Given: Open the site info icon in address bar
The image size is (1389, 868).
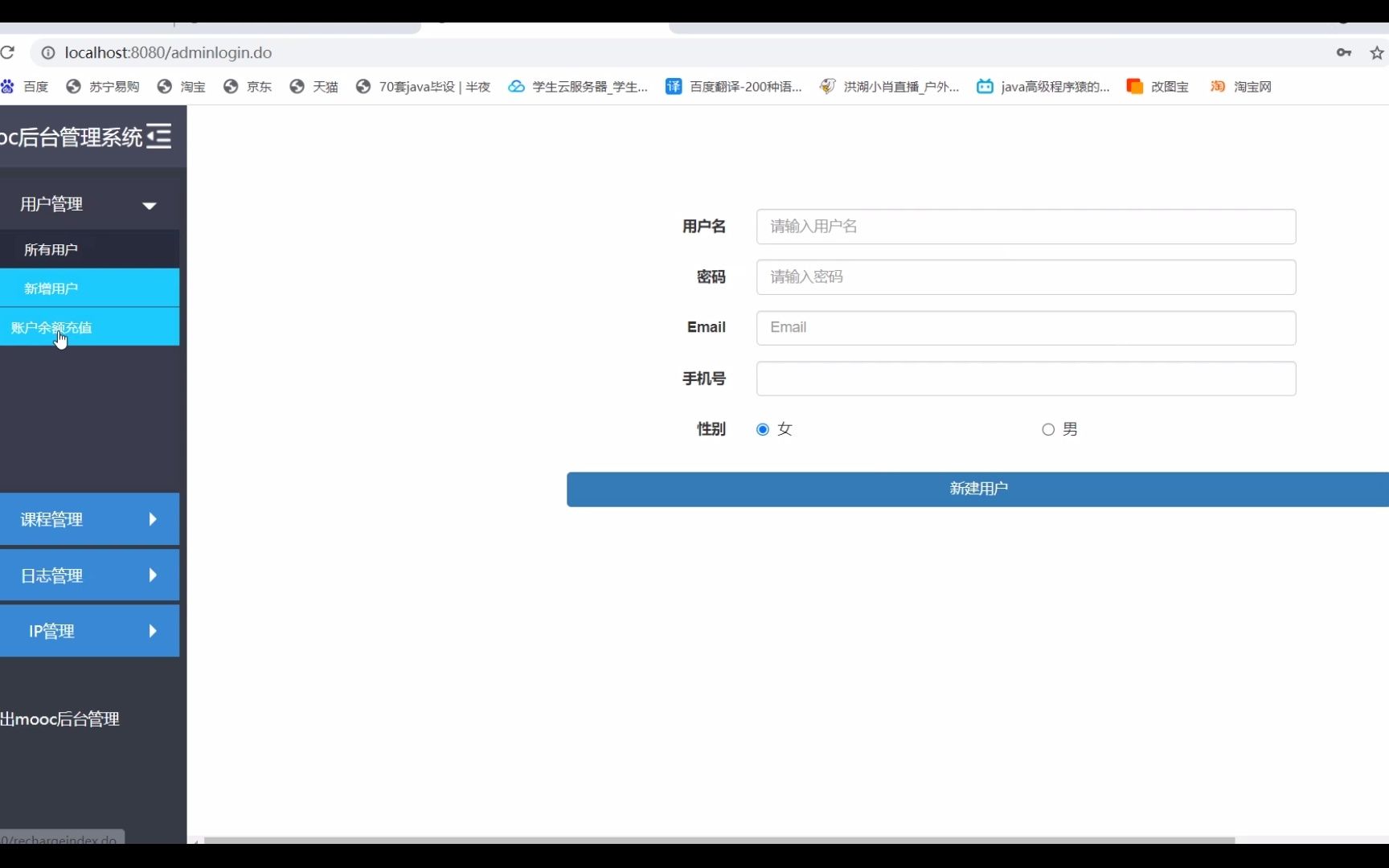Looking at the screenshot, I should pyautogui.click(x=48, y=52).
